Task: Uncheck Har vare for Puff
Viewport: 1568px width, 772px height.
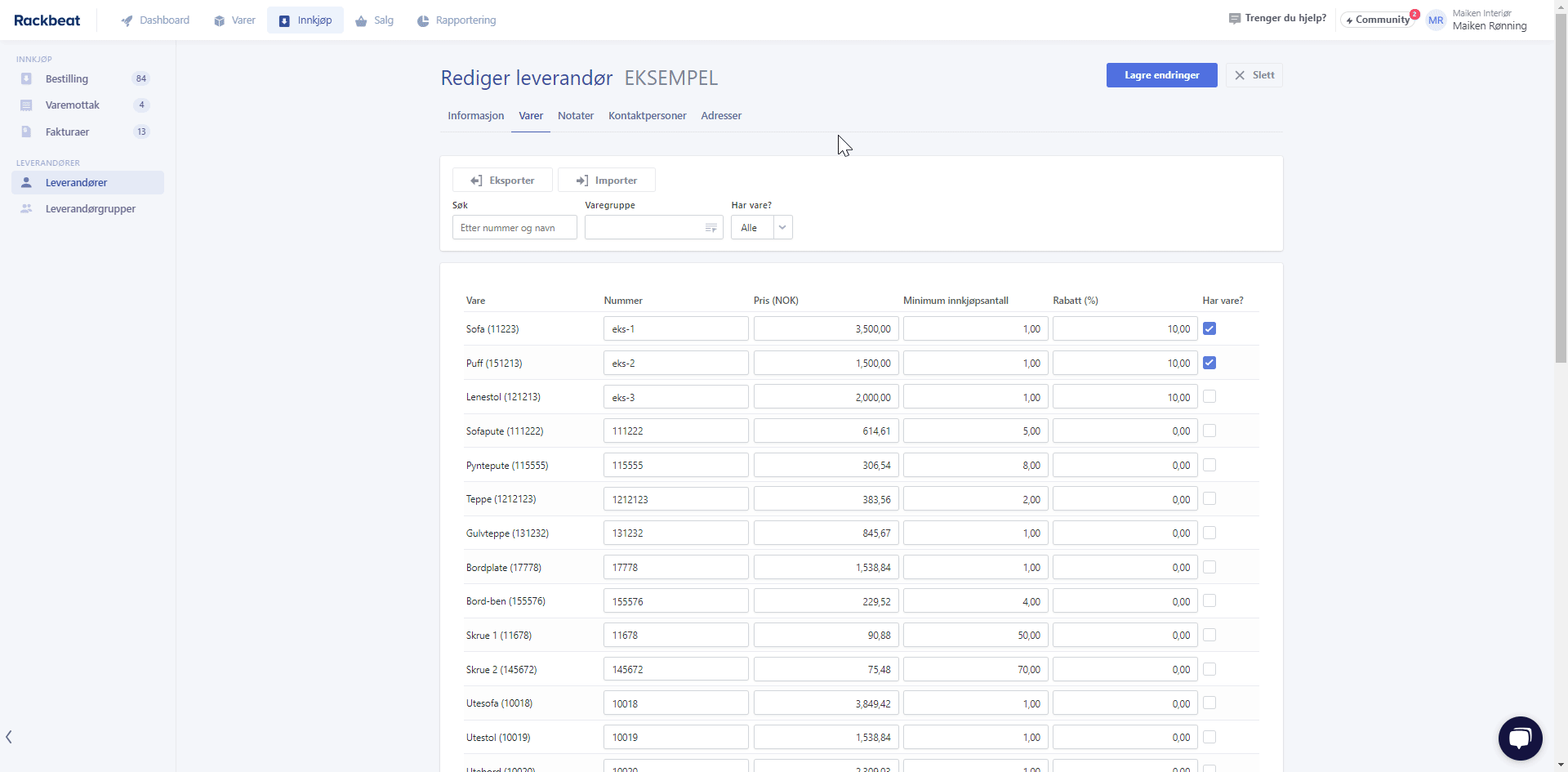Action: point(1209,363)
